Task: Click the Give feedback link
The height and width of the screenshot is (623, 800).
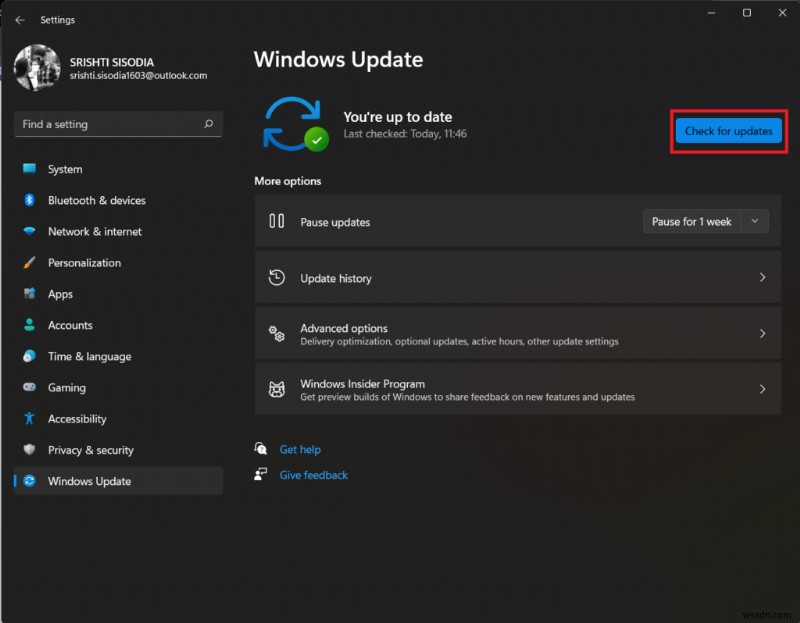Action: (x=313, y=475)
